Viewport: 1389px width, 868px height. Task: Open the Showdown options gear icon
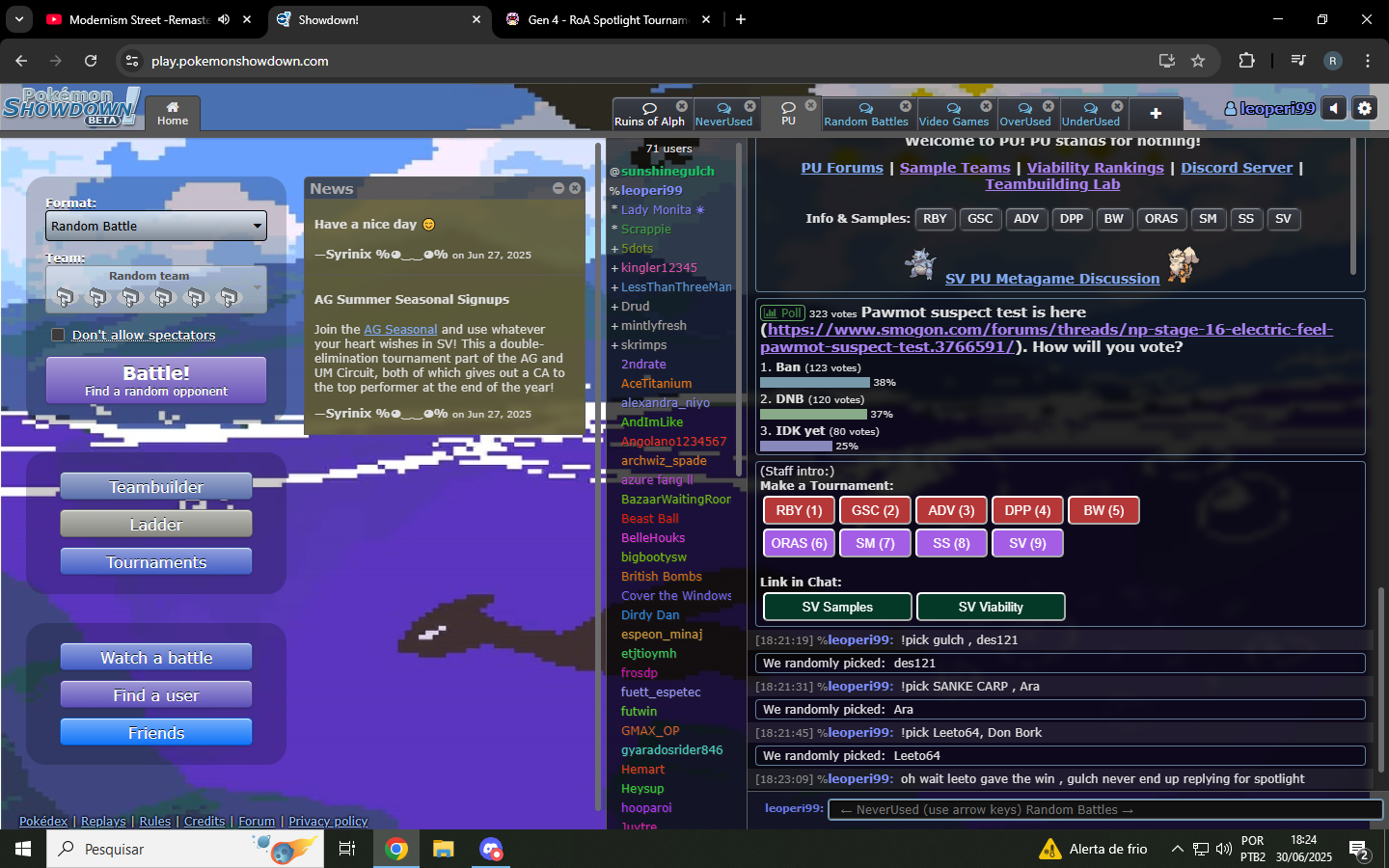coord(1365,108)
